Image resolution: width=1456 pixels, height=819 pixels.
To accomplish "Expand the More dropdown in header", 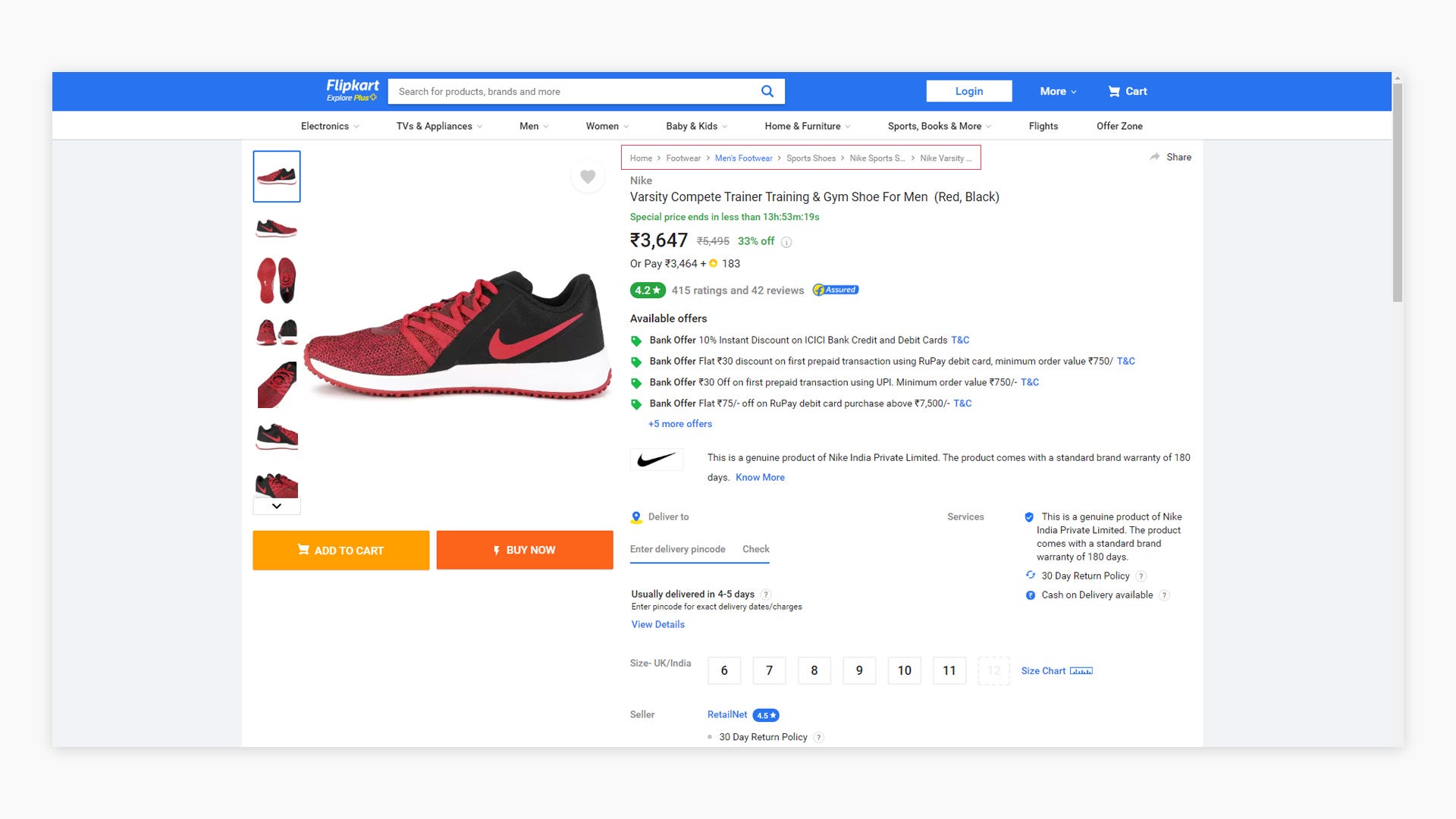I will coord(1058,91).
